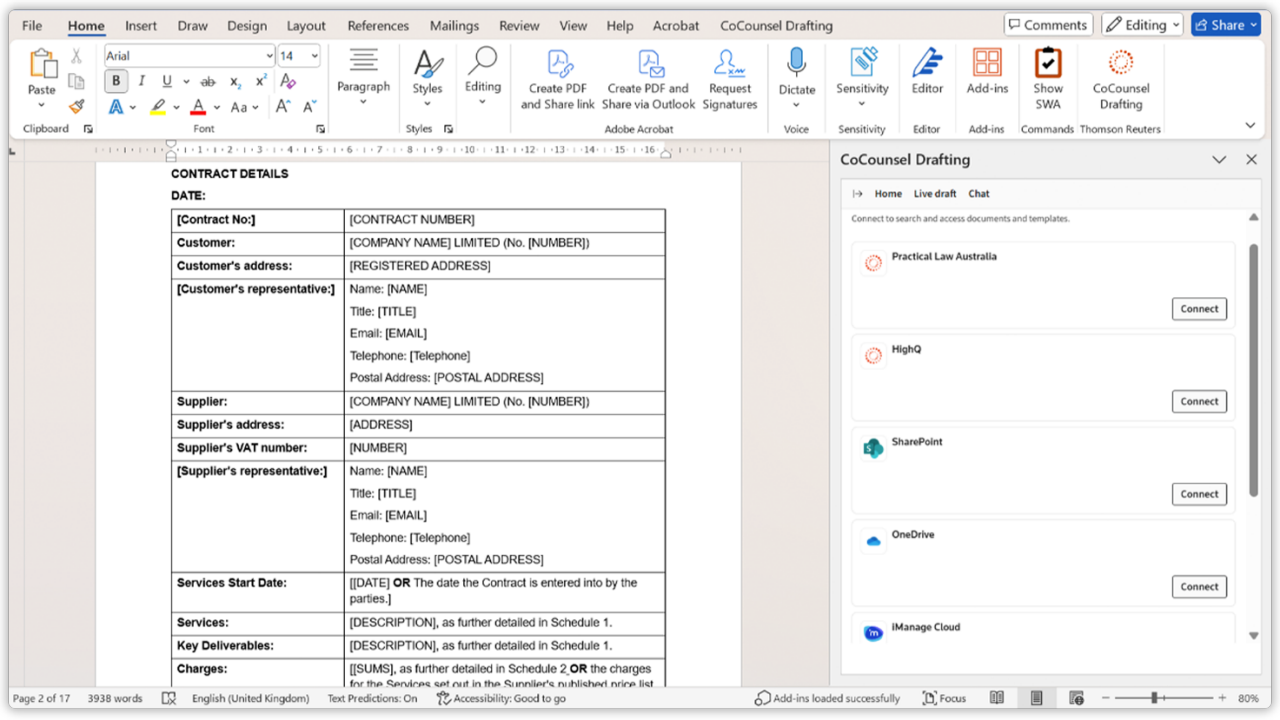
Task: Click the Read Mode view icon
Action: [997, 698]
